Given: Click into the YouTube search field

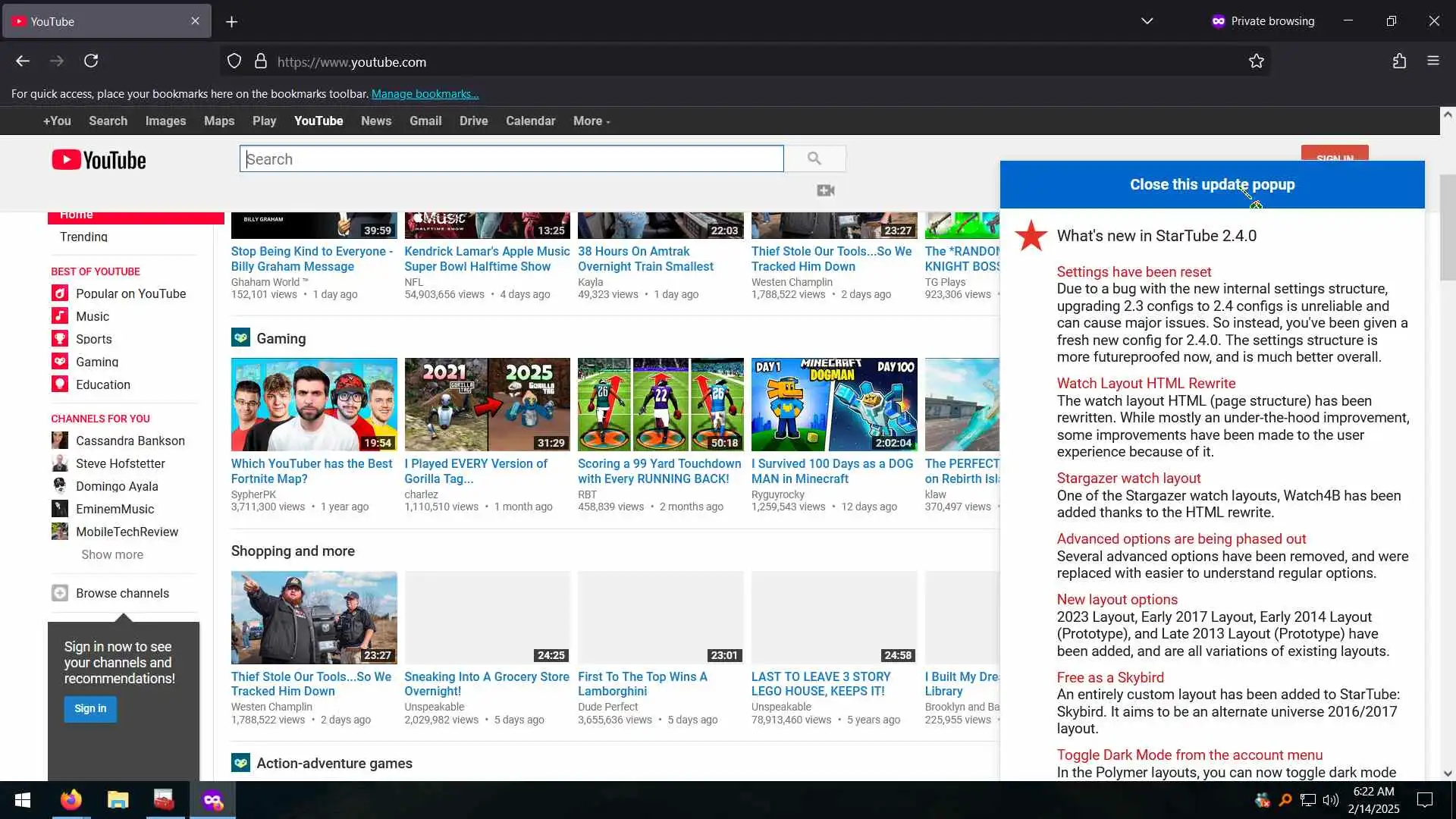Looking at the screenshot, I should tap(512, 159).
